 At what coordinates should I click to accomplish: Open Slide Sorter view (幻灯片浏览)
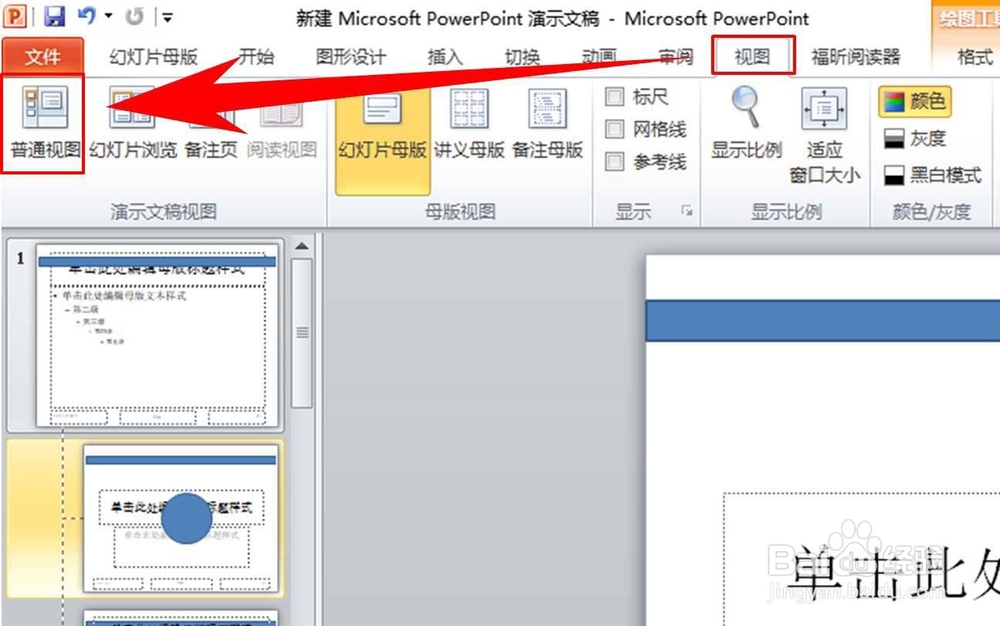point(133,124)
